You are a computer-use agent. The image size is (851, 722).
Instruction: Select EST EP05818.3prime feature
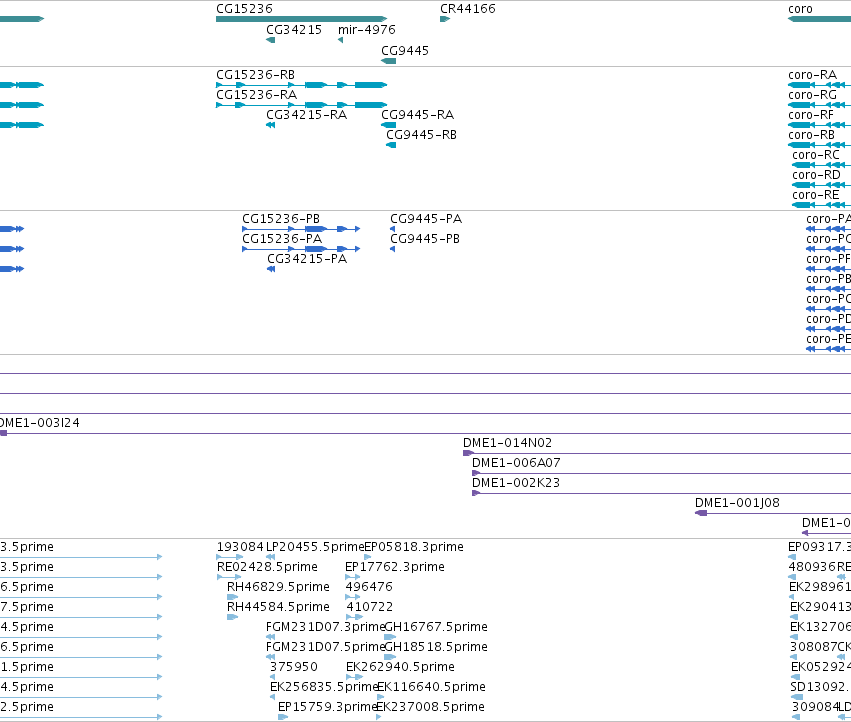[x=367, y=557]
